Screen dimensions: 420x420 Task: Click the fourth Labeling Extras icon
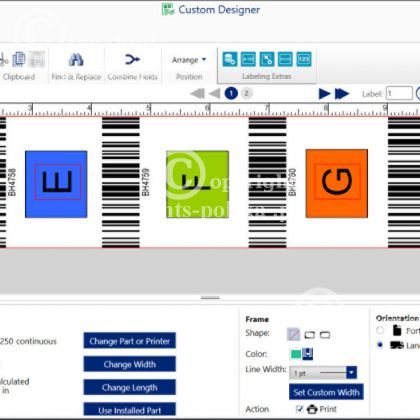285,59
